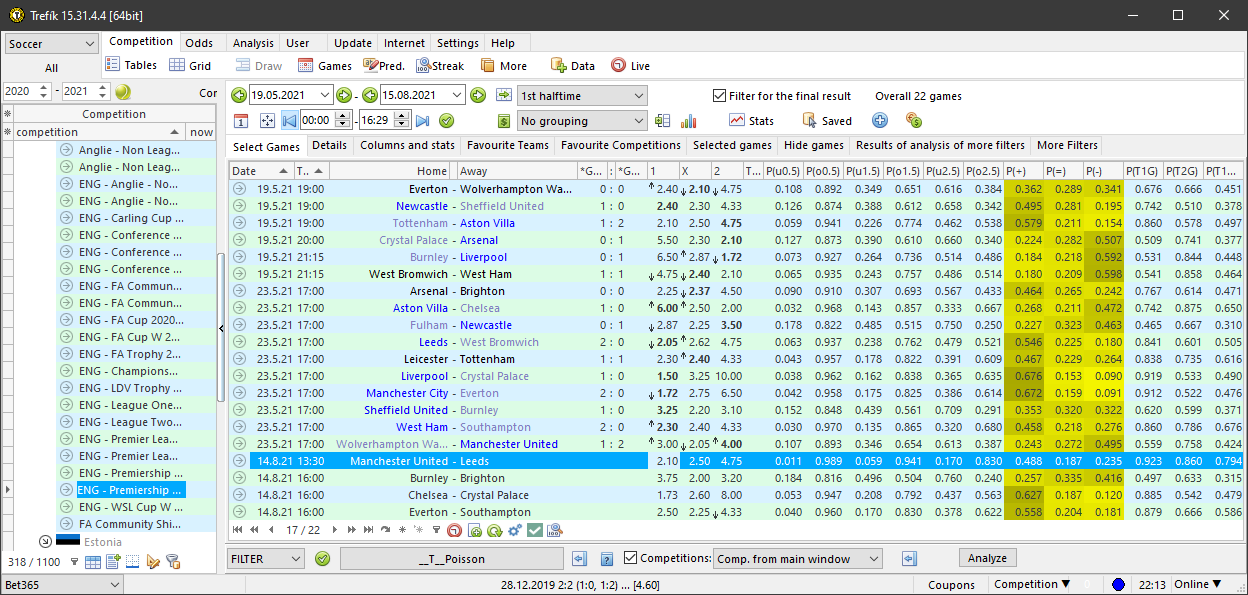
Task: Click the bar chart icon beside grouping
Action: pos(688,121)
